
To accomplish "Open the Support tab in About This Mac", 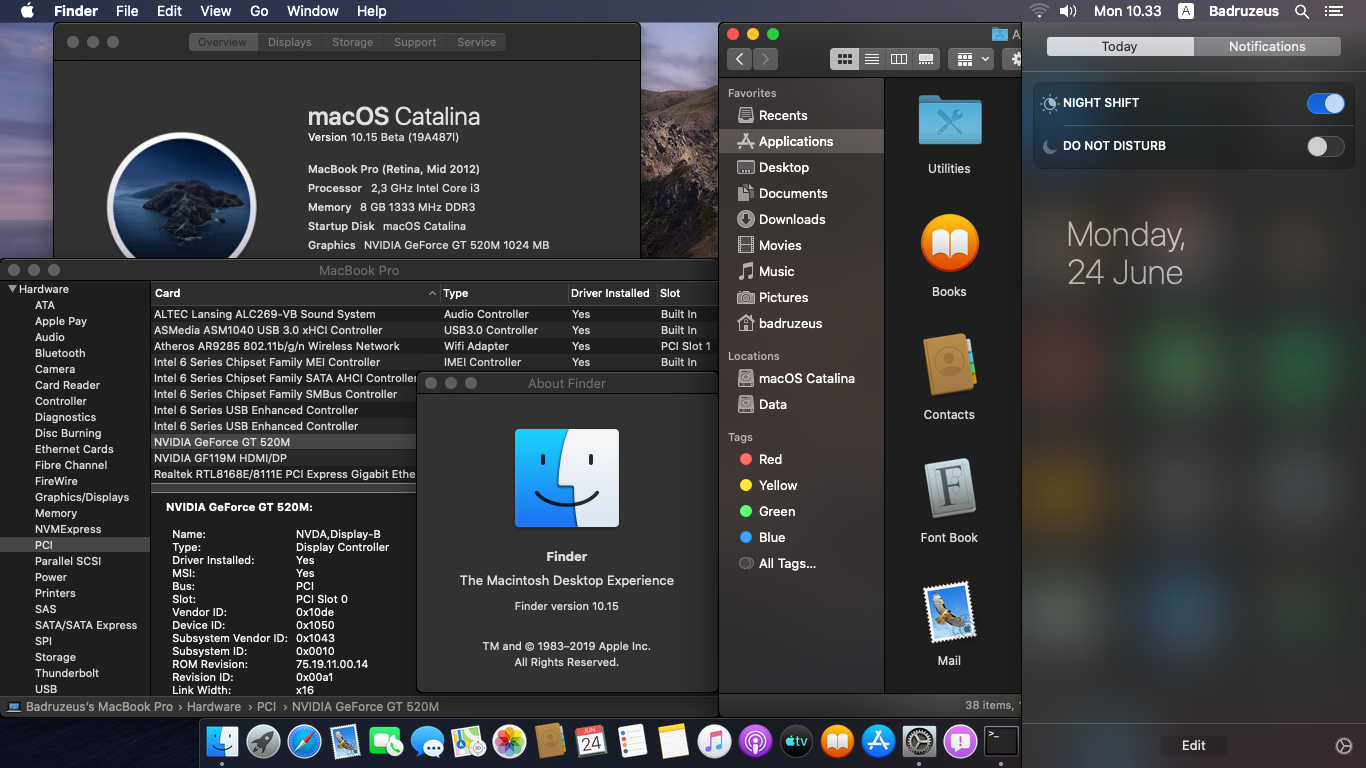I will (415, 42).
